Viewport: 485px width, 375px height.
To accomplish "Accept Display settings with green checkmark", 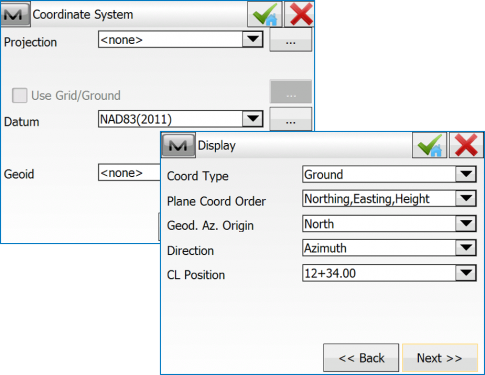I will click(430, 145).
